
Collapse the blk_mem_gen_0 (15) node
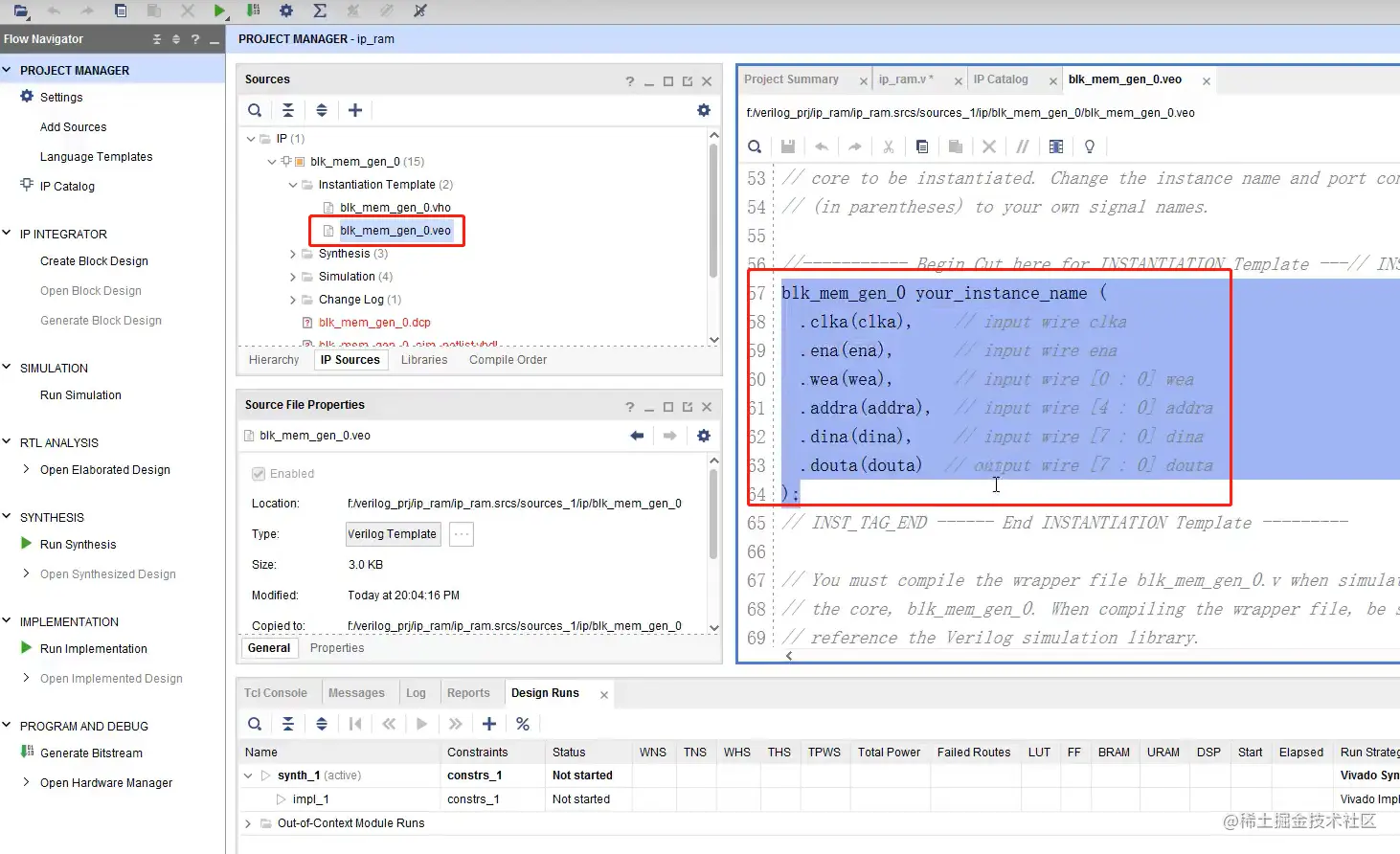tap(272, 162)
